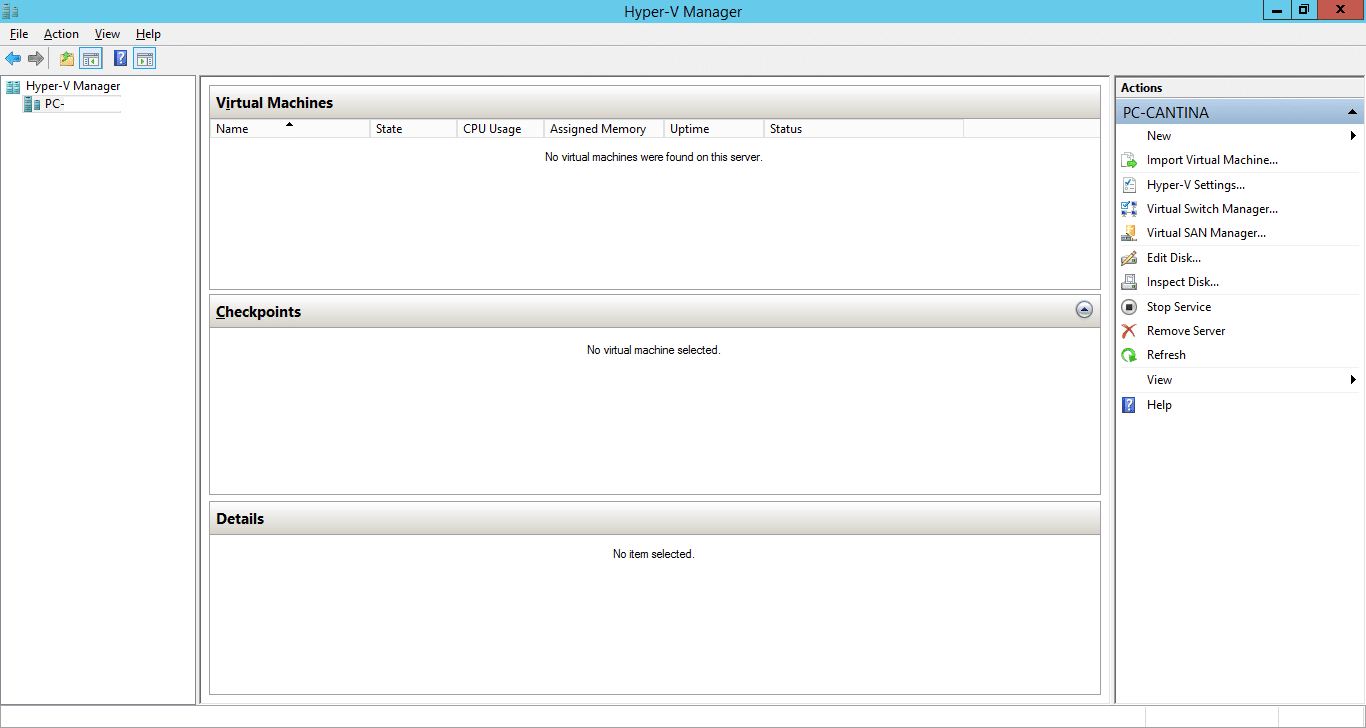Expand the New submenu in Actions
The width and height of the screenshot is (1366, 728).
click(x=1239, y=136)
